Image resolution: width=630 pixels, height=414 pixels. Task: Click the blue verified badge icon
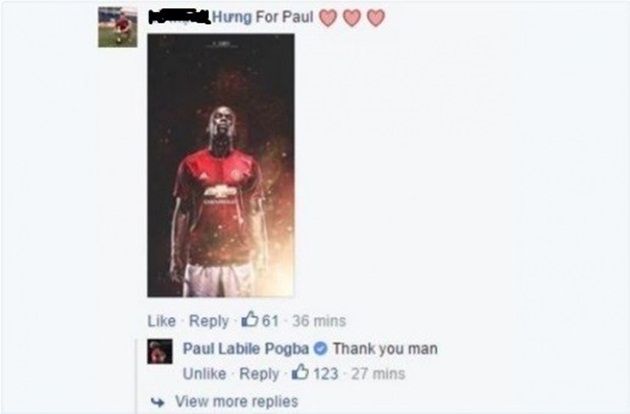(x=320, y=348)
